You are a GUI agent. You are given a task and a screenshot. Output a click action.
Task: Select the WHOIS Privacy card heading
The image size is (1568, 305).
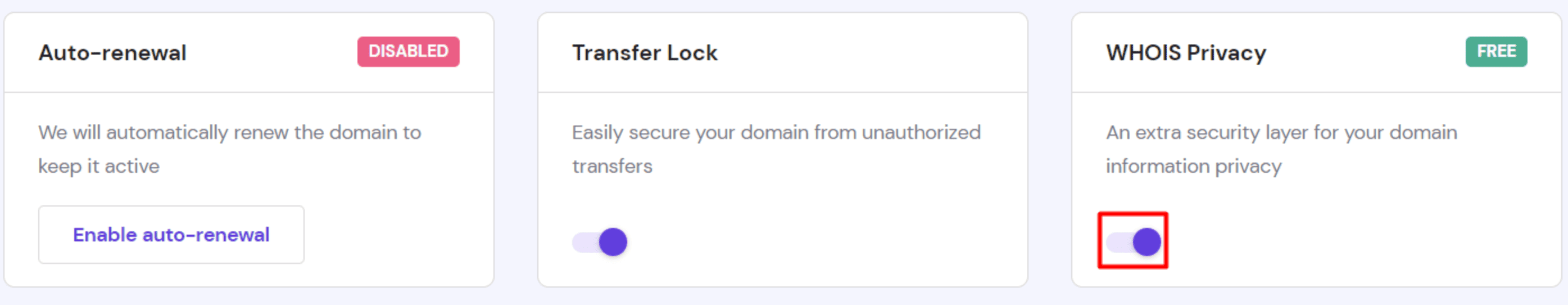point(1186,53)
